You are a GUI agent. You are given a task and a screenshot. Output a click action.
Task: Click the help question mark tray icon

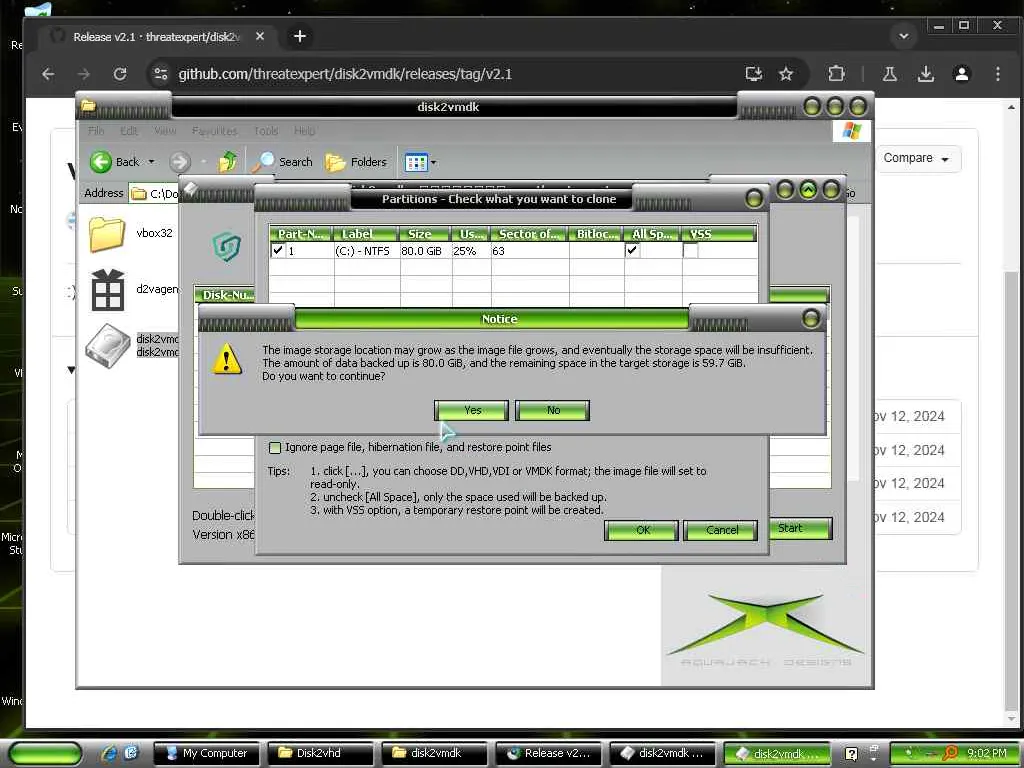851,754
